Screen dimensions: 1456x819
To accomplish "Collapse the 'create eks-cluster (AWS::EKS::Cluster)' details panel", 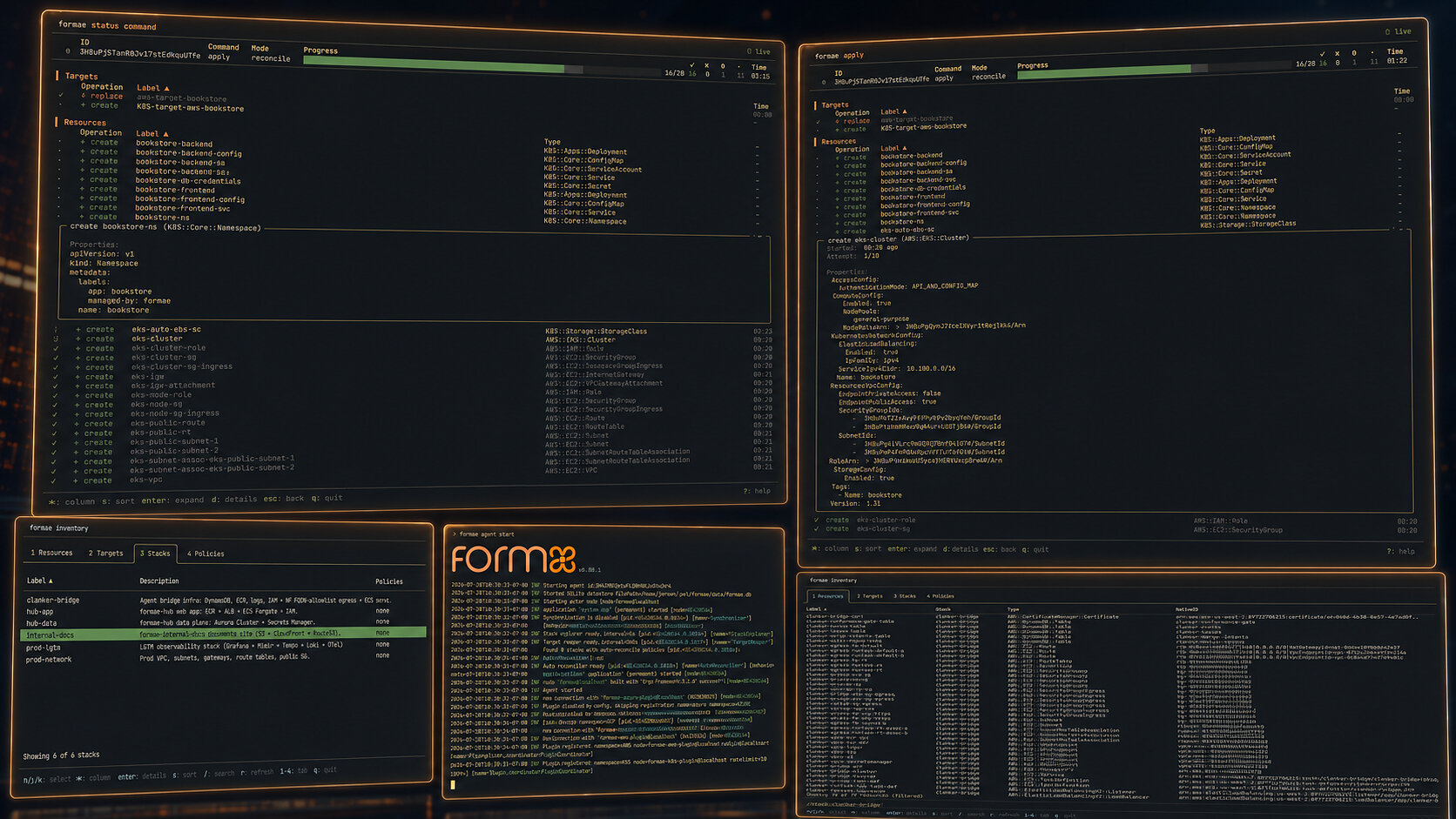I will pos(898,238).
